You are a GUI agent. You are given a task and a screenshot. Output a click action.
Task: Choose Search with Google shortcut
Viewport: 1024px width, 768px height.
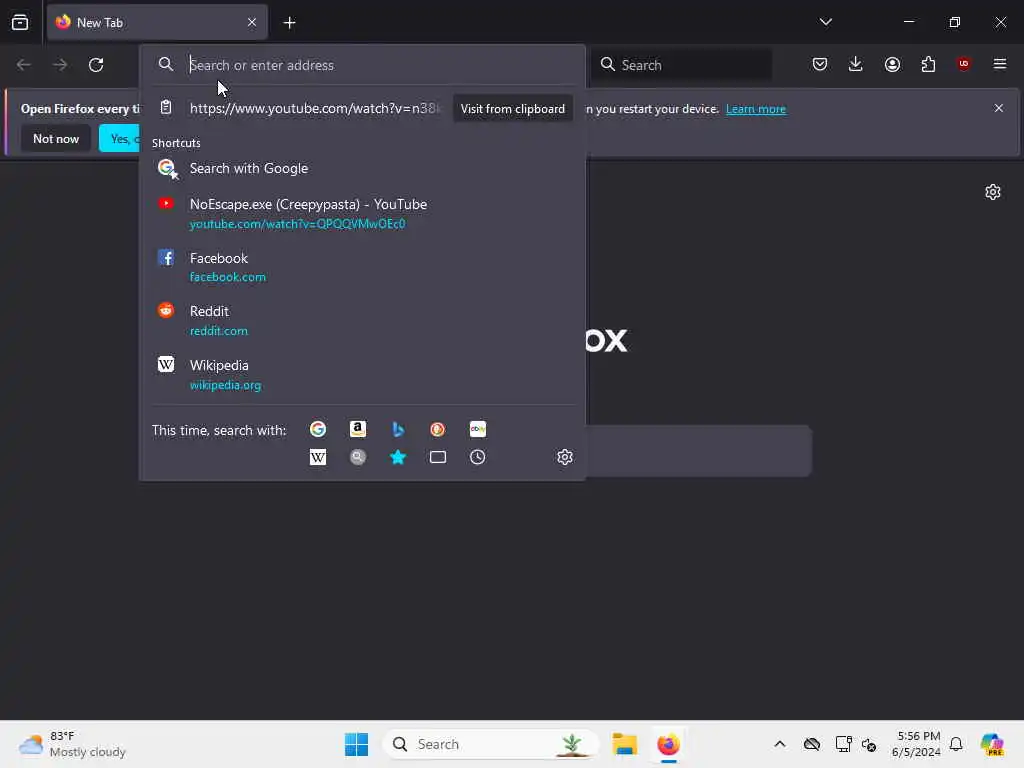tap(362, 168)
